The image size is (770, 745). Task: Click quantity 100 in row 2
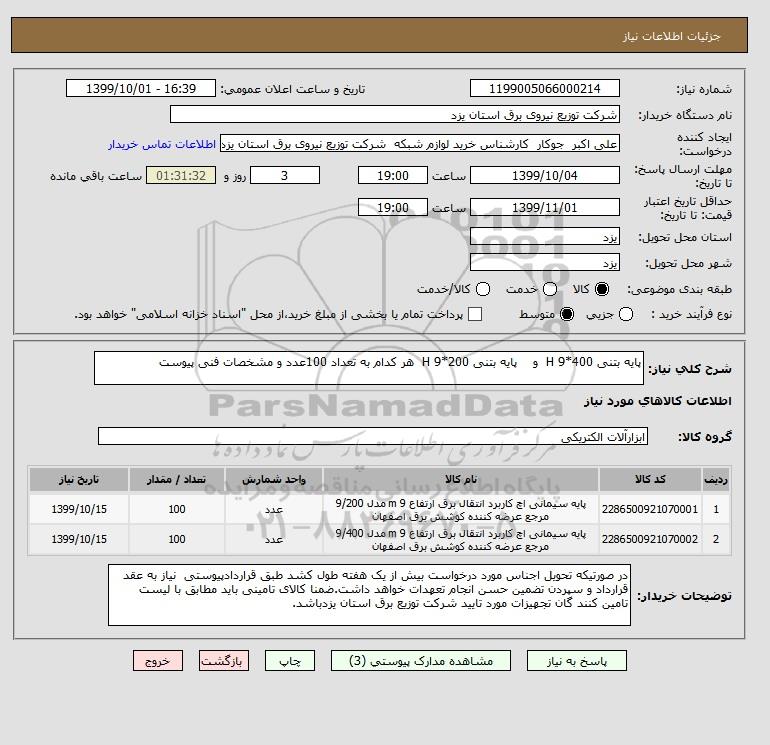[177, 539]
